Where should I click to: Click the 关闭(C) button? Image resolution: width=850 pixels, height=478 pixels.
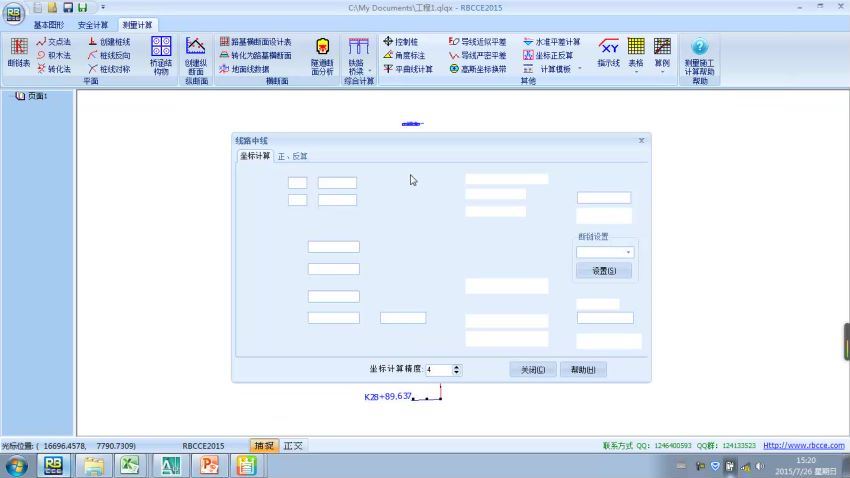[x=532, y=370]
